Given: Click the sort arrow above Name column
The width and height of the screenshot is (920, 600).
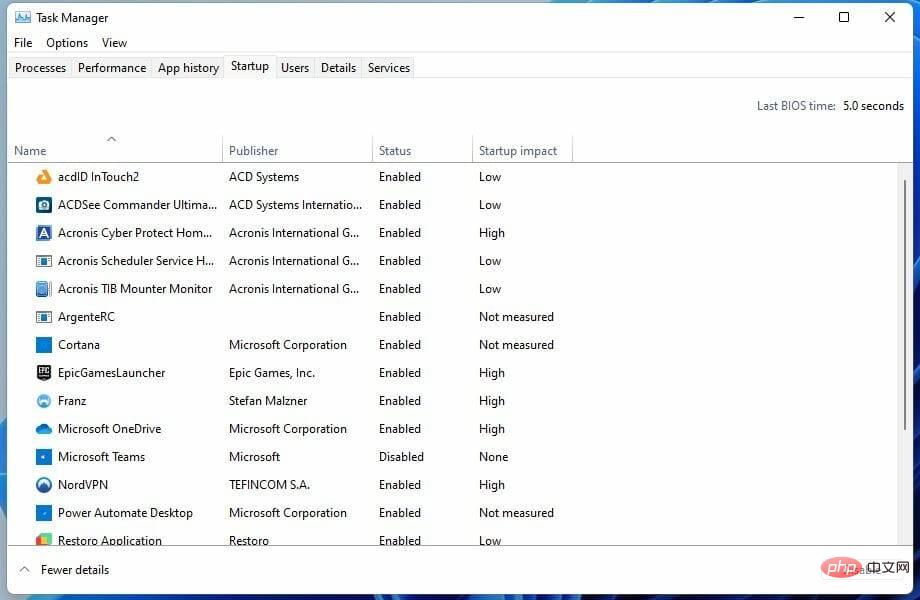Looking at the screenshot, I should point(111,139).
